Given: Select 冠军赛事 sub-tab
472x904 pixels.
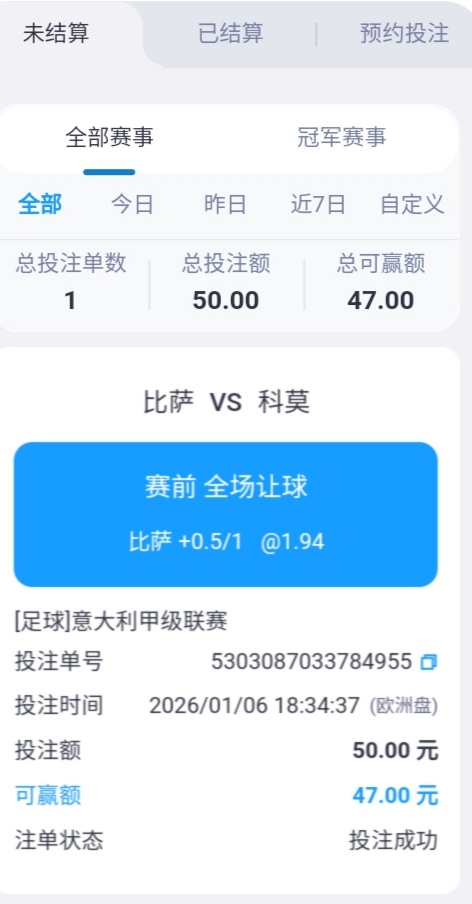Looking at the screenshot, I should pyautogui.click(x=342, y=138).
